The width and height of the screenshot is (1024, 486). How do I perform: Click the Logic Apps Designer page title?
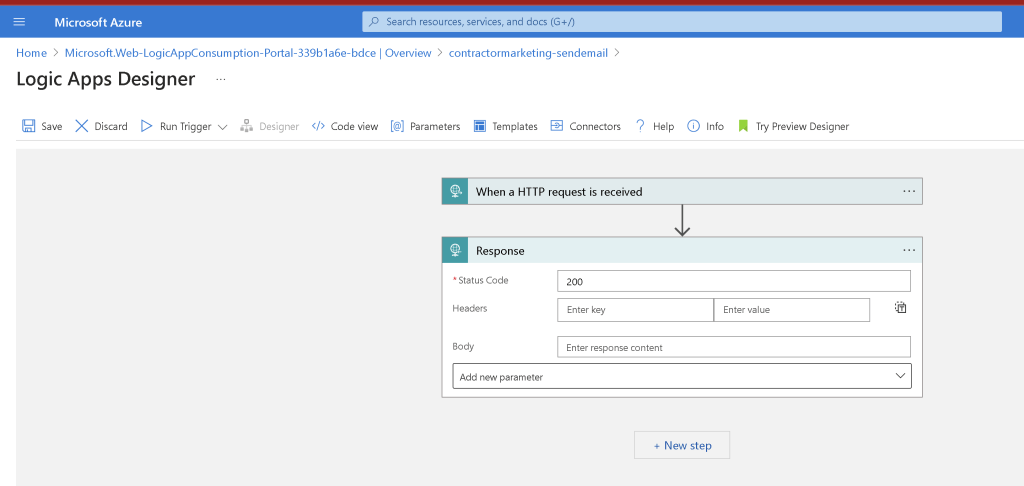(x=105, y=79)
